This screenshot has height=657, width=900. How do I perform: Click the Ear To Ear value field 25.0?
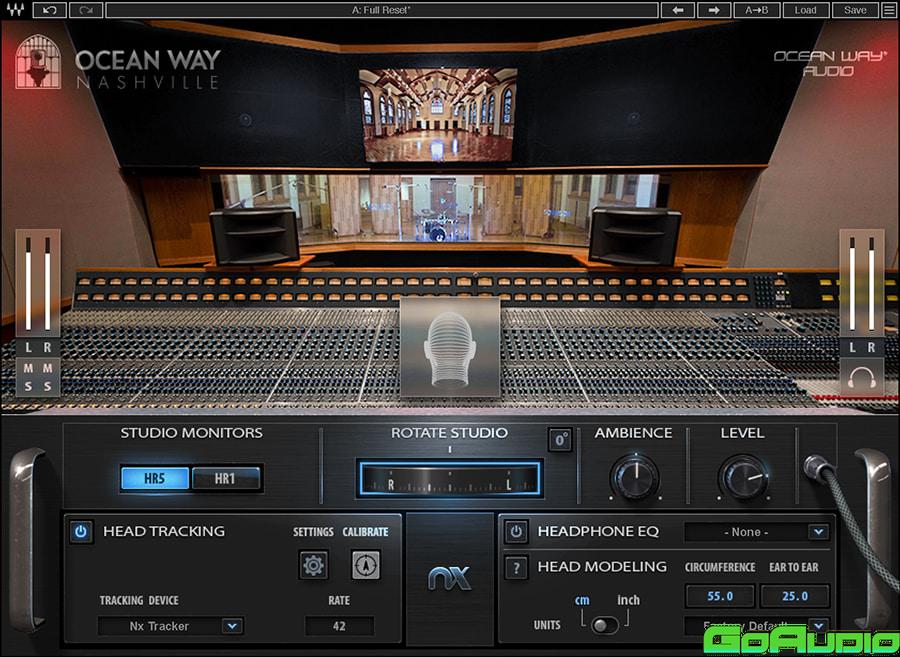(795, 596)
